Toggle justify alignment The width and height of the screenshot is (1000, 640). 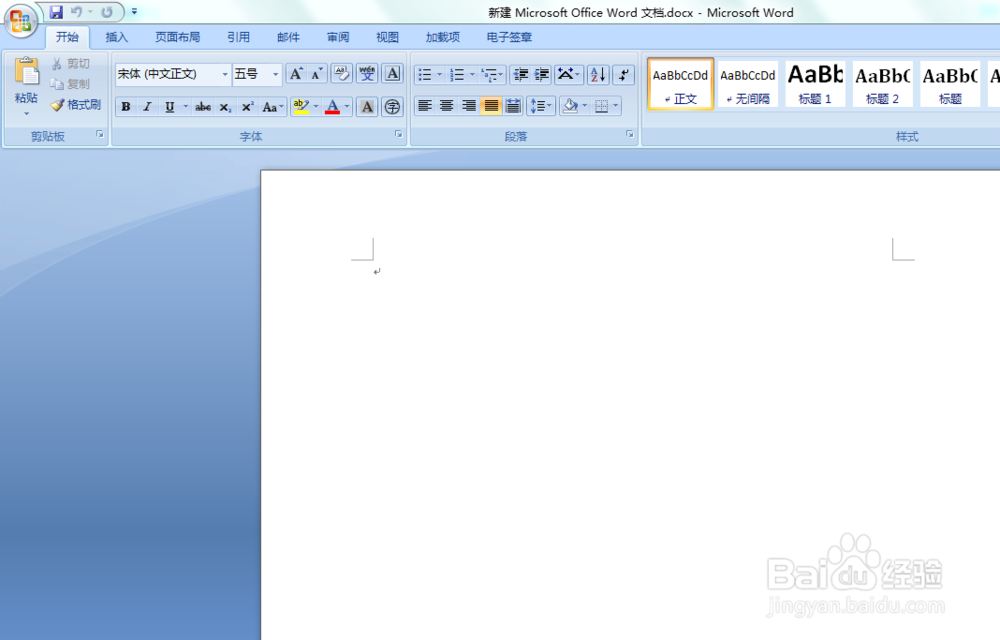pyautogui.click(x=490, y=106)
